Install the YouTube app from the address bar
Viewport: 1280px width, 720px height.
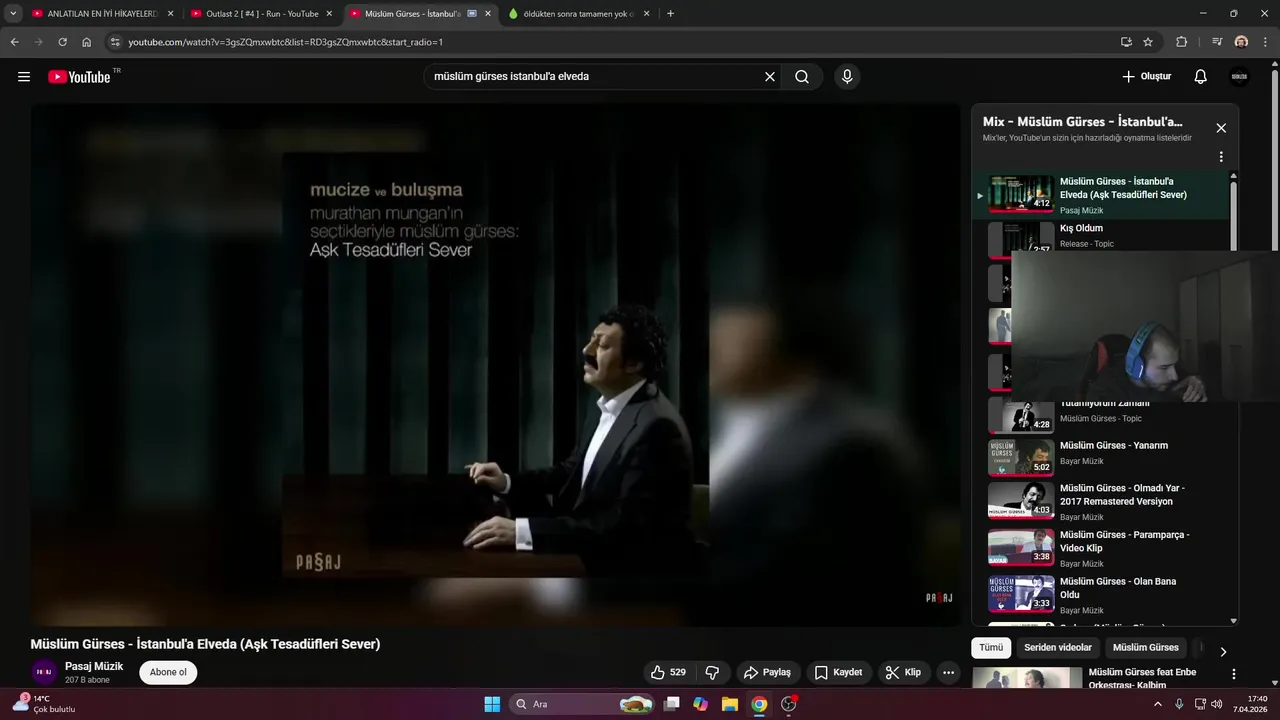[x=1126, y=42]
